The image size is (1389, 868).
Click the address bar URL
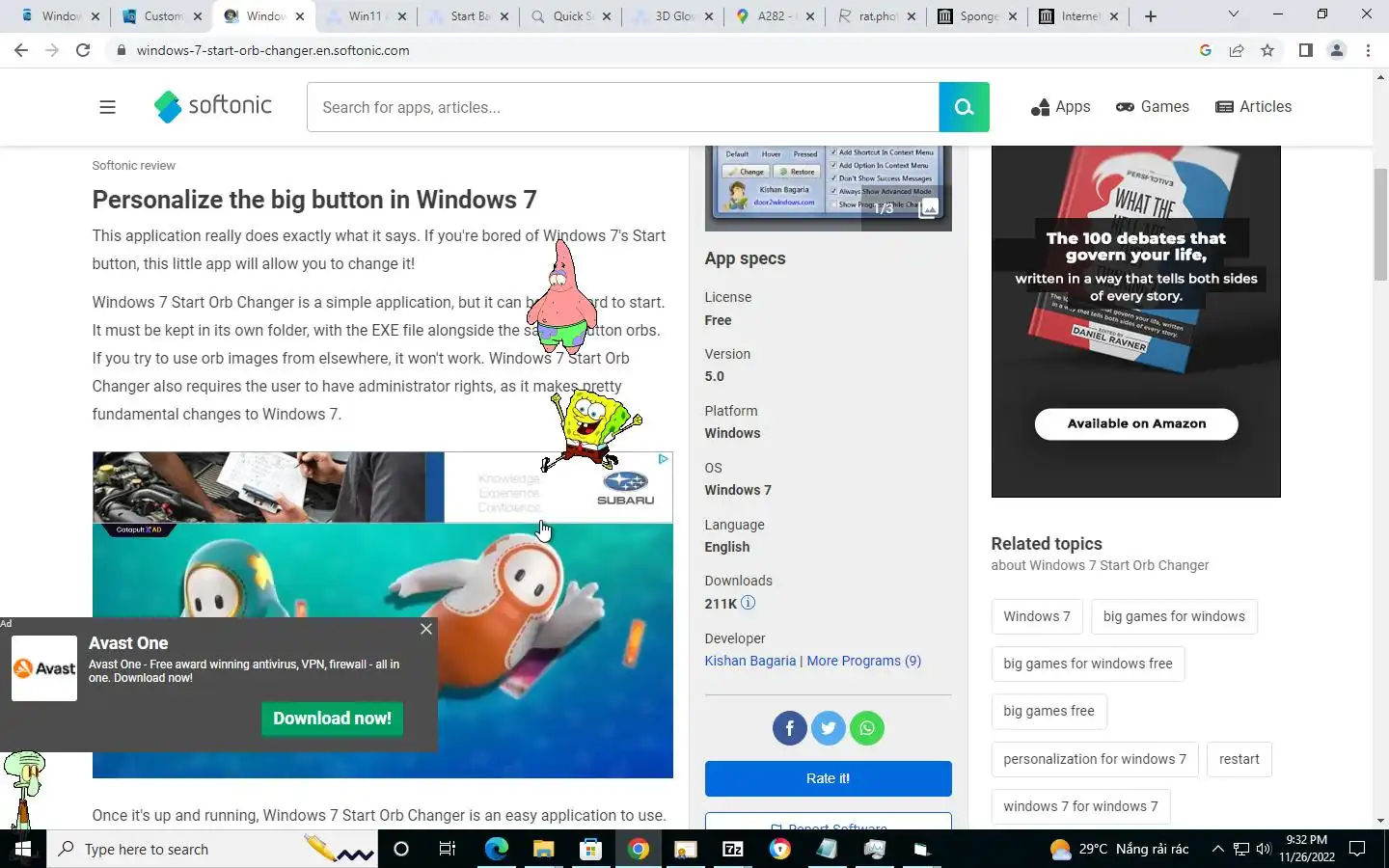(273, 50)
